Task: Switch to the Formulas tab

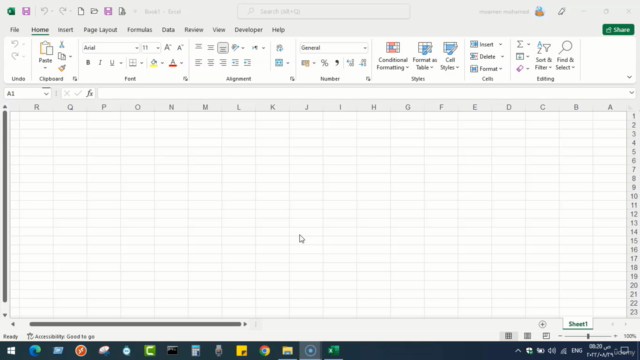Action: pyautogui.click(x=140, y=30)
